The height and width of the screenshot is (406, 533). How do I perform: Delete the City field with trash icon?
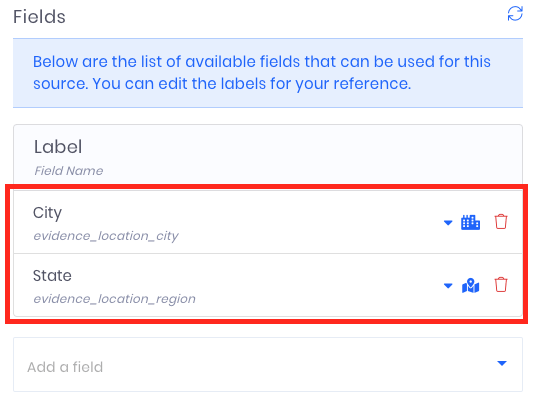point(501,222)
